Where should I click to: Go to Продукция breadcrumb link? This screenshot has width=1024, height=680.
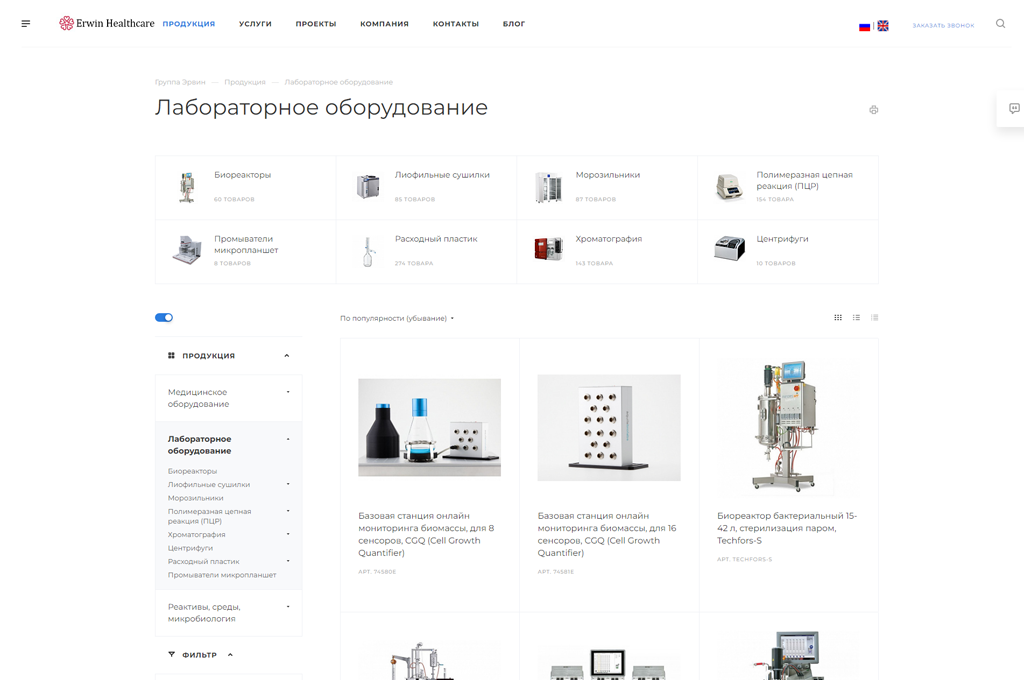tap(245, 82)
